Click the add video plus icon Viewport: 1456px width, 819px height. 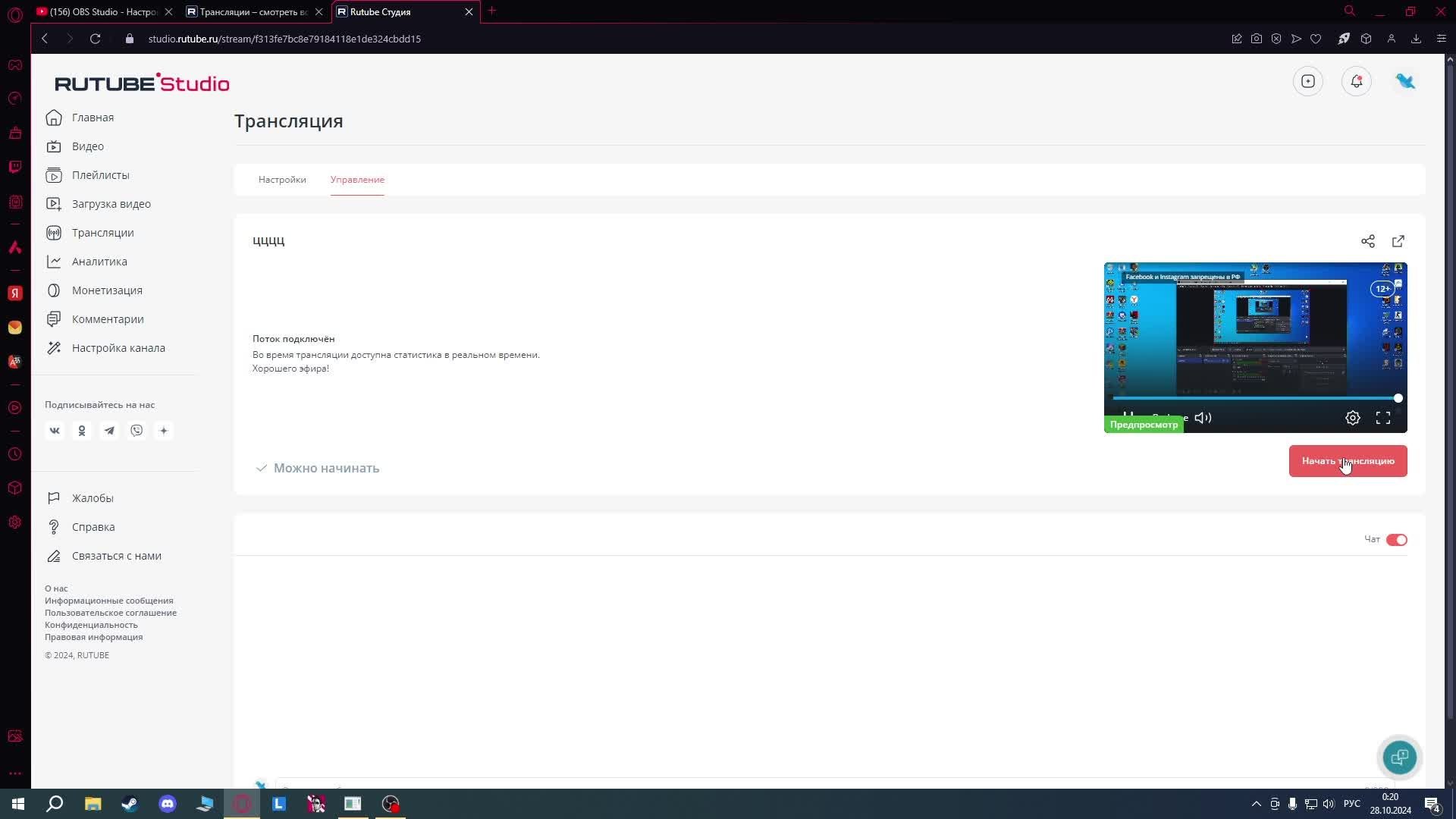1307,81
